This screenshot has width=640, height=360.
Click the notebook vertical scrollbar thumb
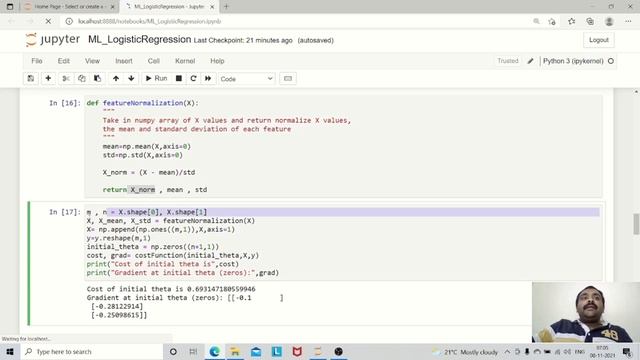636,224
